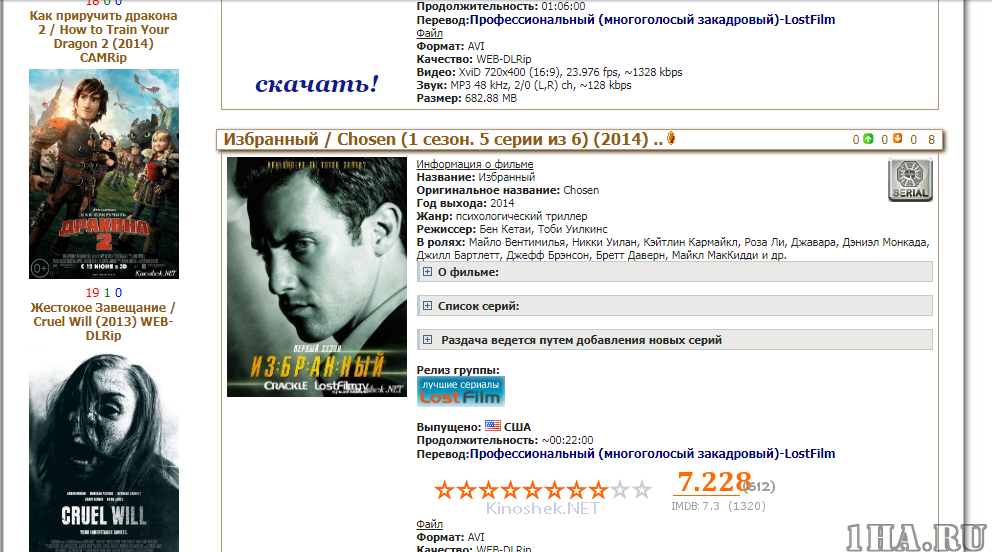Expand 'Раздача ведется путем добавления новых серий'
992x552 pixels.
(674, 340)
